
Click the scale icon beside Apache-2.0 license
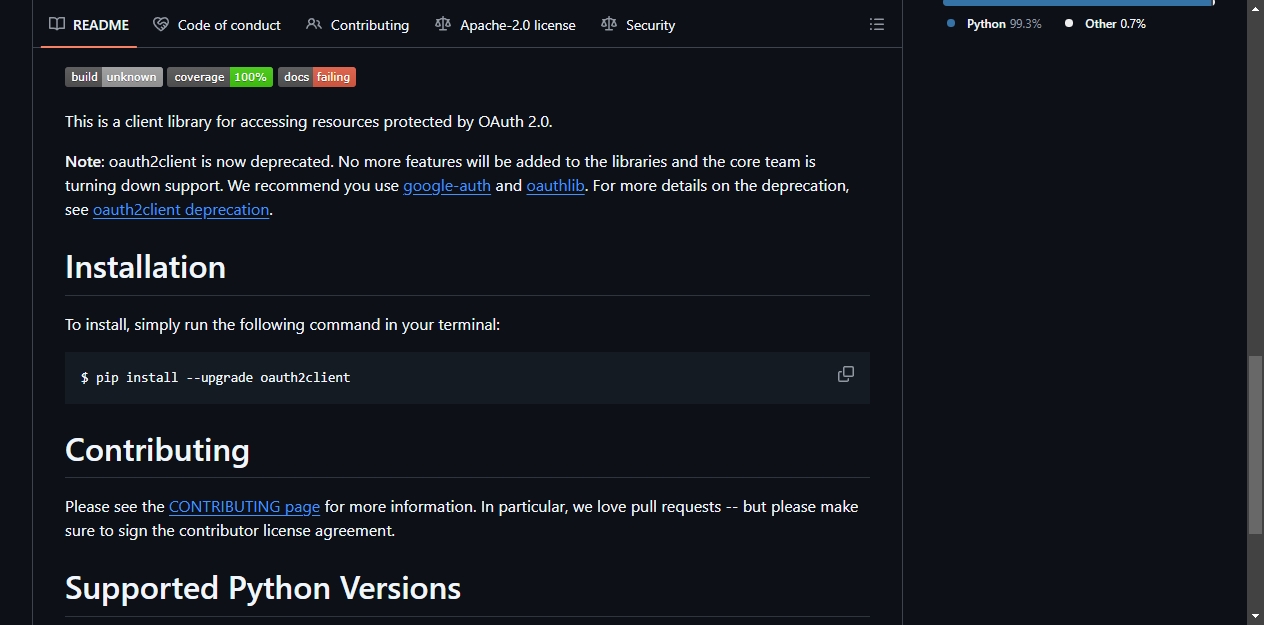(443, 24)
